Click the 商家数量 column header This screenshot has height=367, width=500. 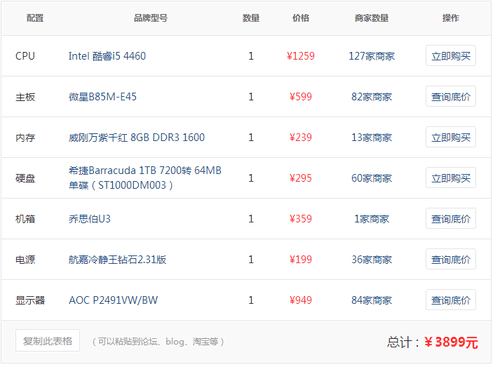pos(372,18)
